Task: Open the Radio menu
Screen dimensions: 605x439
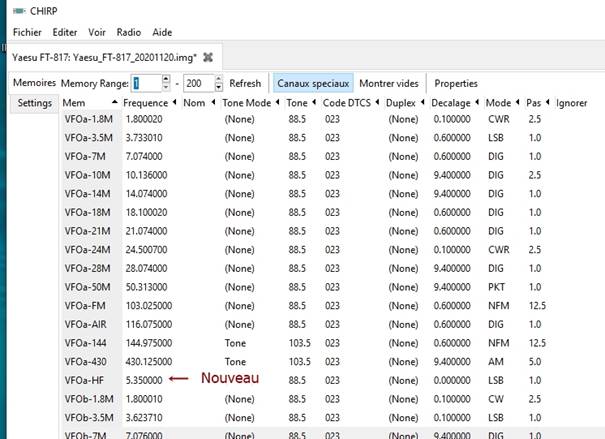Action: 128,32
